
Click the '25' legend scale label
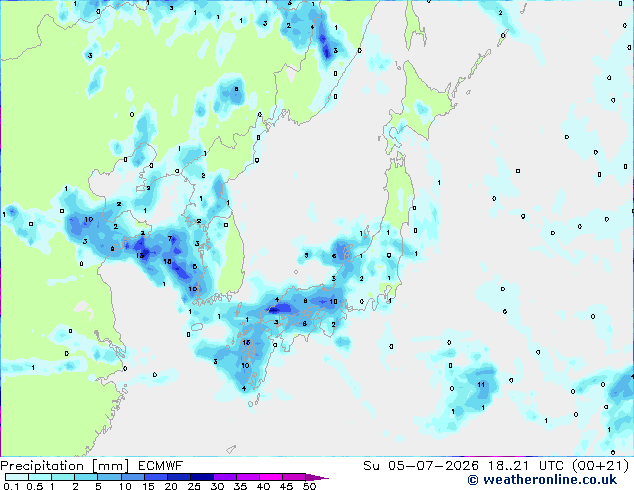pyautogui.click(x=194, y=486)
